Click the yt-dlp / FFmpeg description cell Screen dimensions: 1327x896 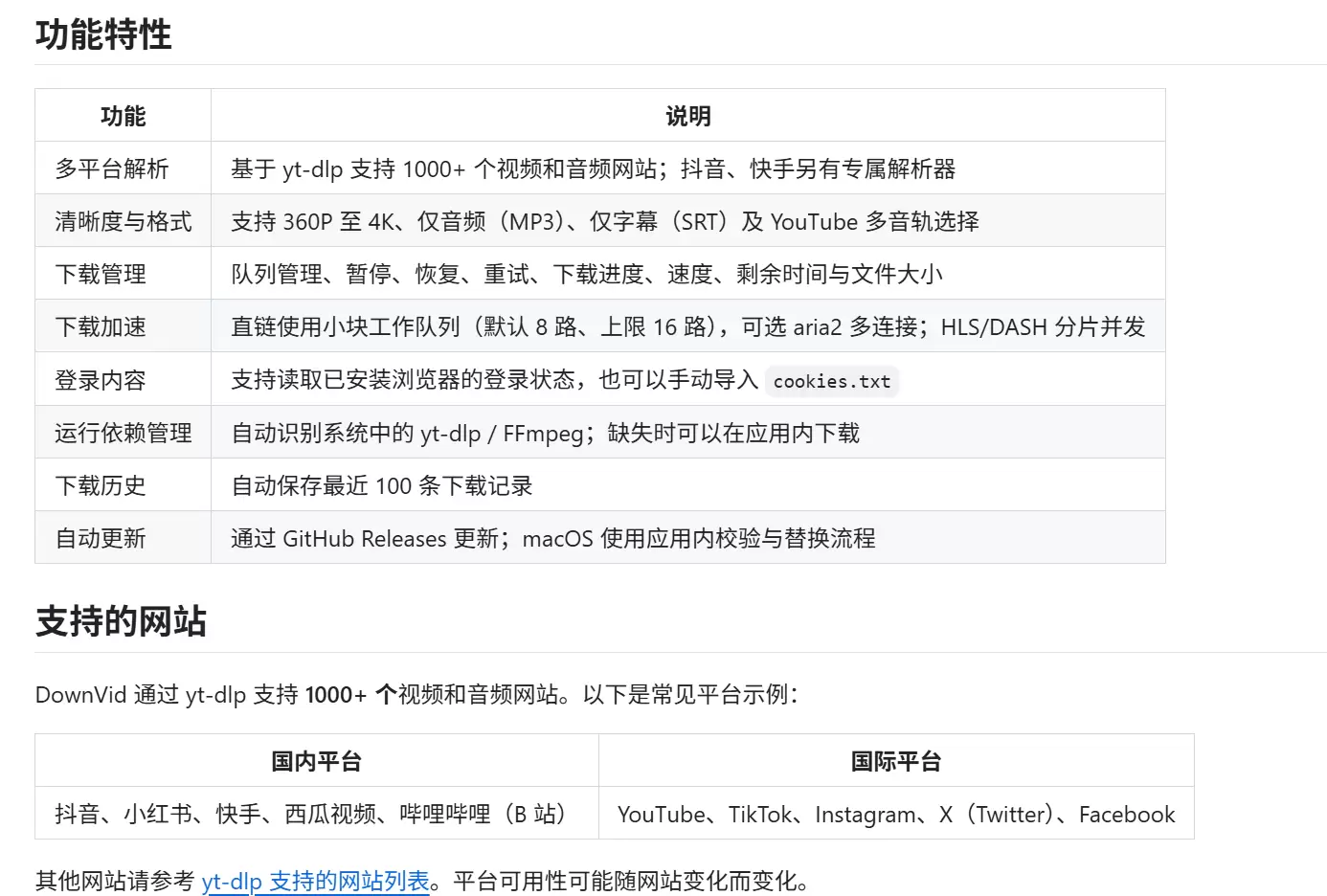[688, 433]
